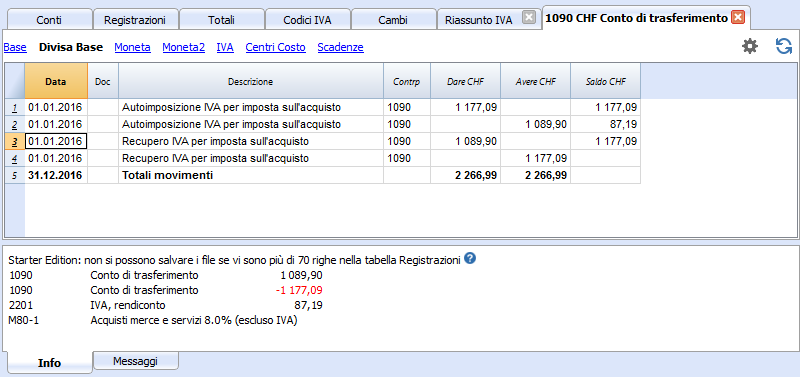Screen dimensions: 800x377
Task: Click the Dare value 1 089,90 in row 3
Action: point(465,141)
